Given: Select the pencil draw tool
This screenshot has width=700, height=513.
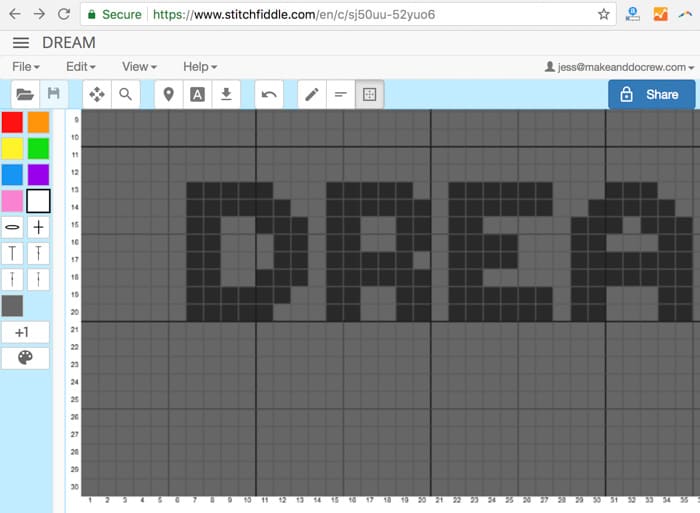Looking at the screenshot, I should 312,94.
